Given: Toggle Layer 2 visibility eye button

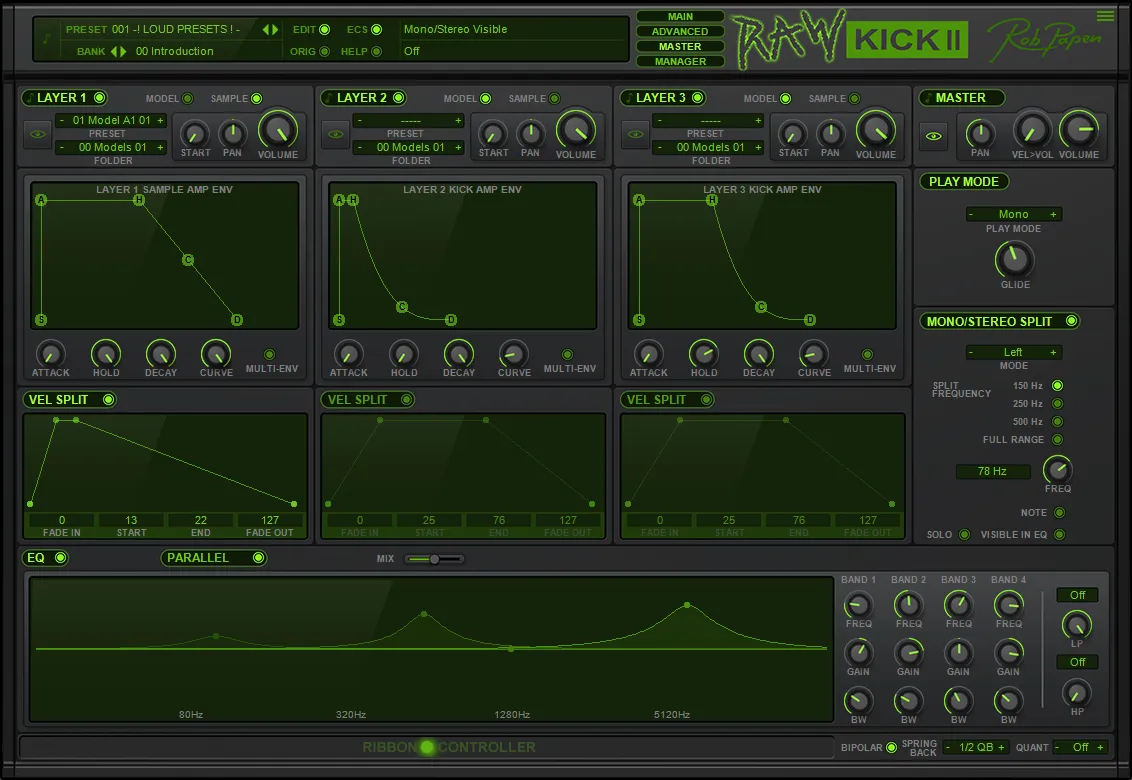Looking at the screenshot, I should [336, 134].
